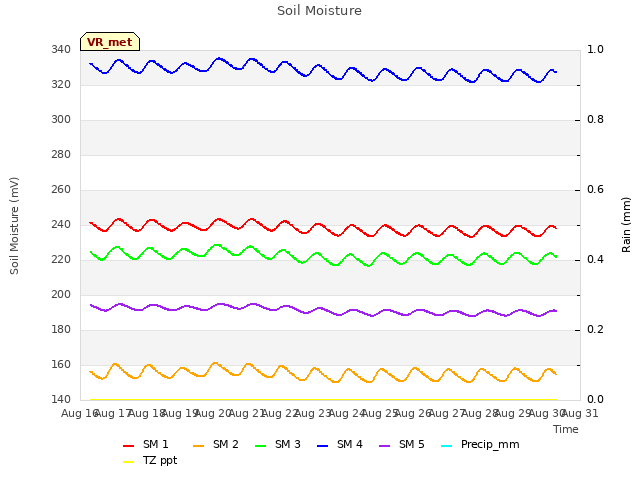Click the yellow TZ ppt legend swatch
This screenshot has height=480, width=640.
129,462
